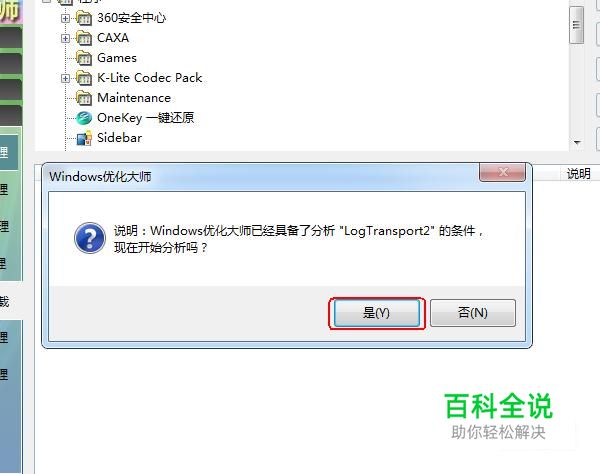Click the Games folder icon
The width and height of the screenshot is (600, 474).
click(x=84, y=58)
